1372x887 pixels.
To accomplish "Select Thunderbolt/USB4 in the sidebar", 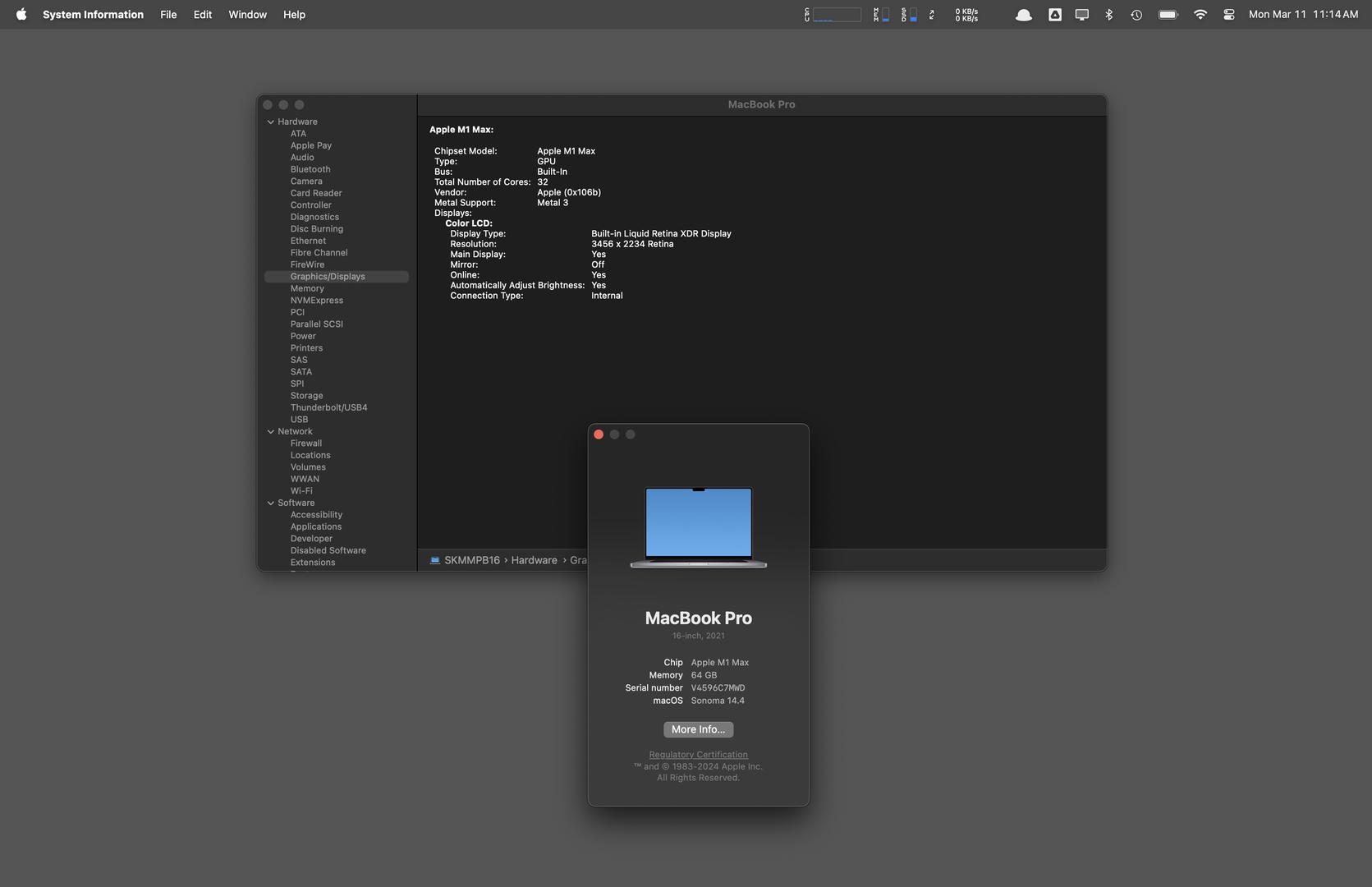I will (328, 407).
